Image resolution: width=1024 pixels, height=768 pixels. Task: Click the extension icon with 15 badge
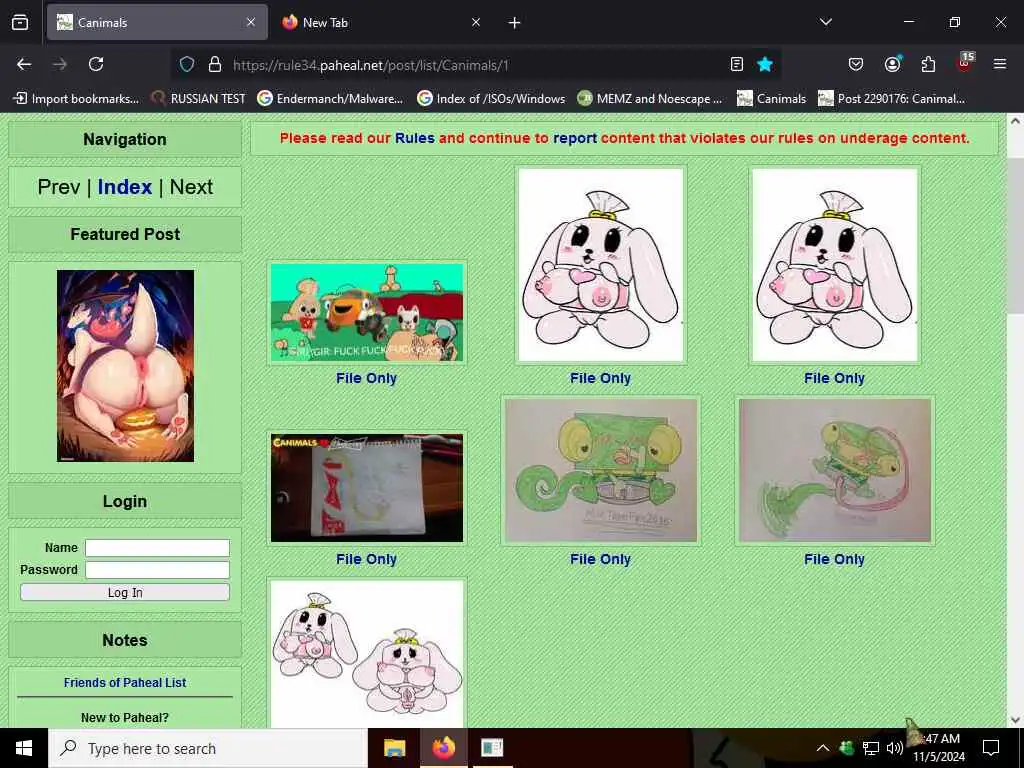(x=965, y=63)
